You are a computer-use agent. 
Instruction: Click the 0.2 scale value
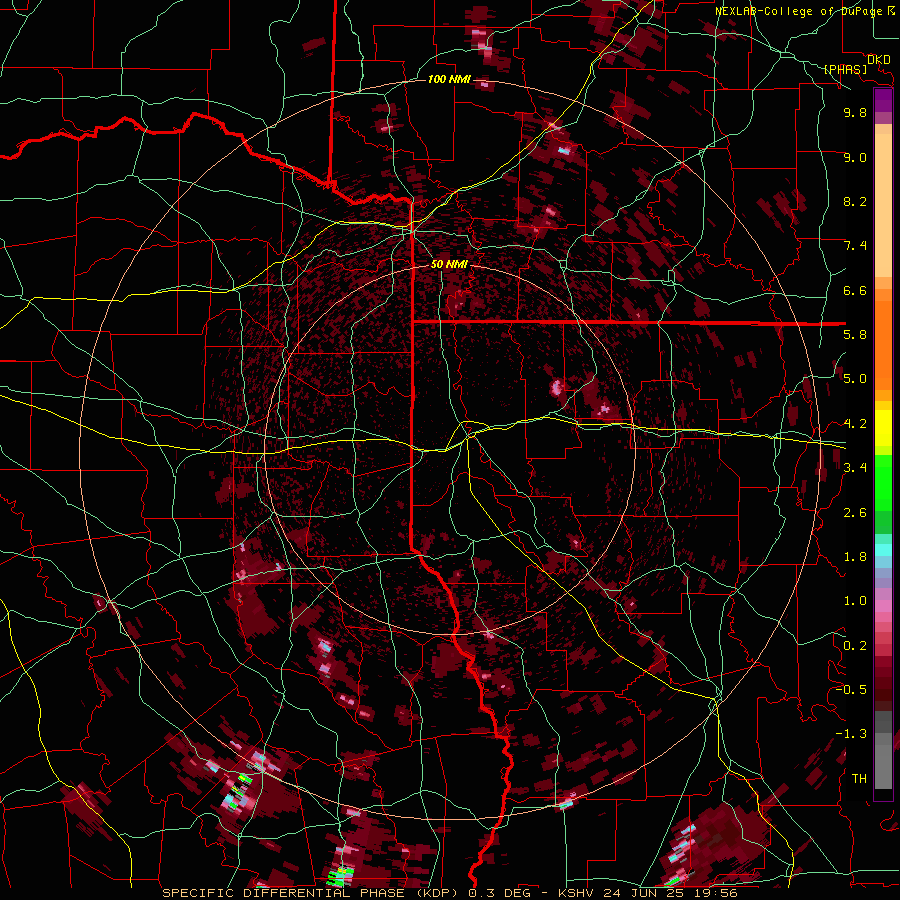click(855, 646)
